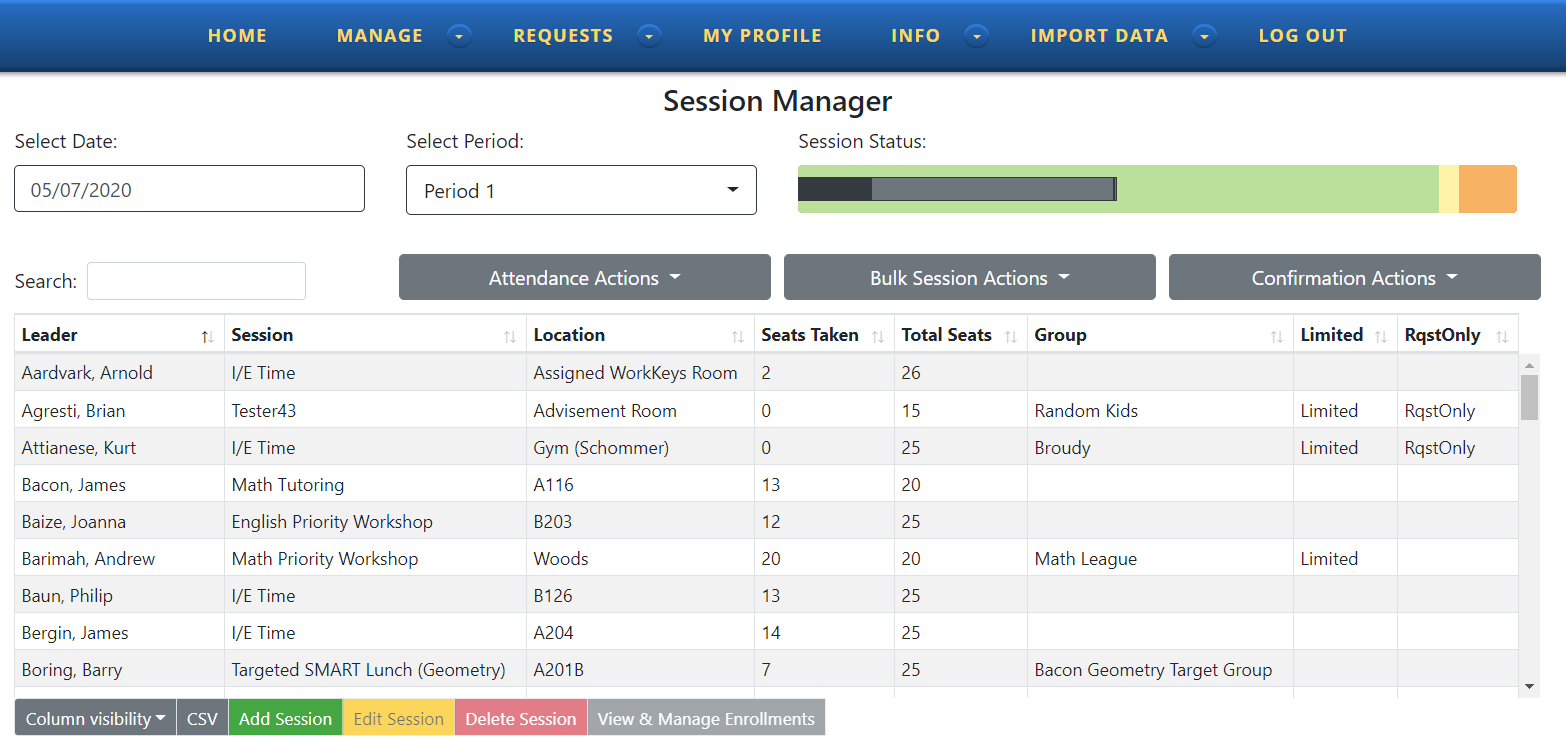The width and height of the screenshot is (1566, 749).
Task: Expand the Info menu arrow icon
Action: (x=977, y=36)
